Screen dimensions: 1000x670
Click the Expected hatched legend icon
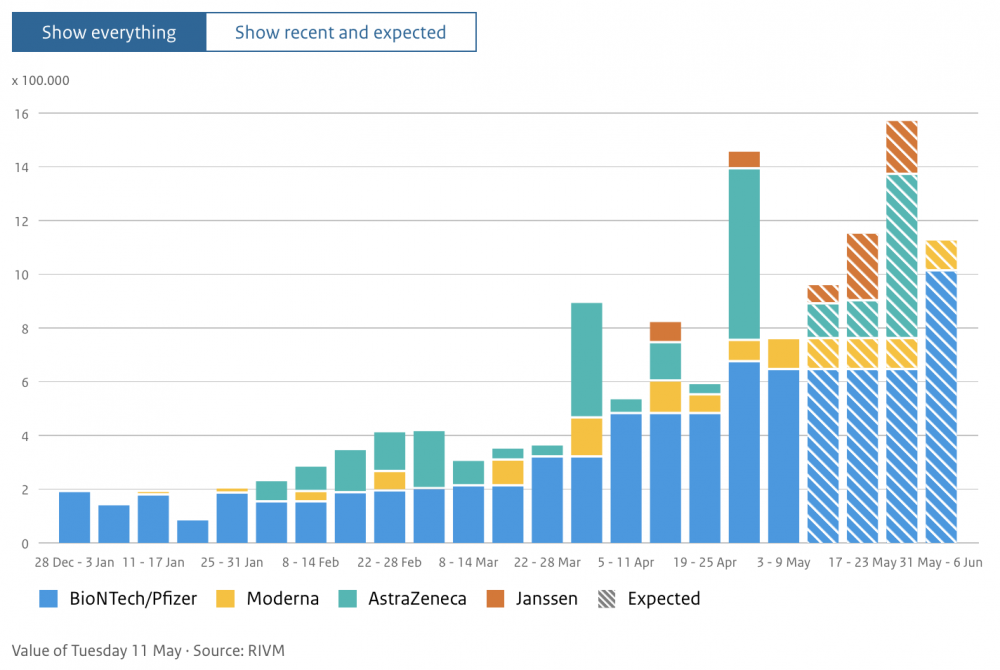[x=607, y=599]
